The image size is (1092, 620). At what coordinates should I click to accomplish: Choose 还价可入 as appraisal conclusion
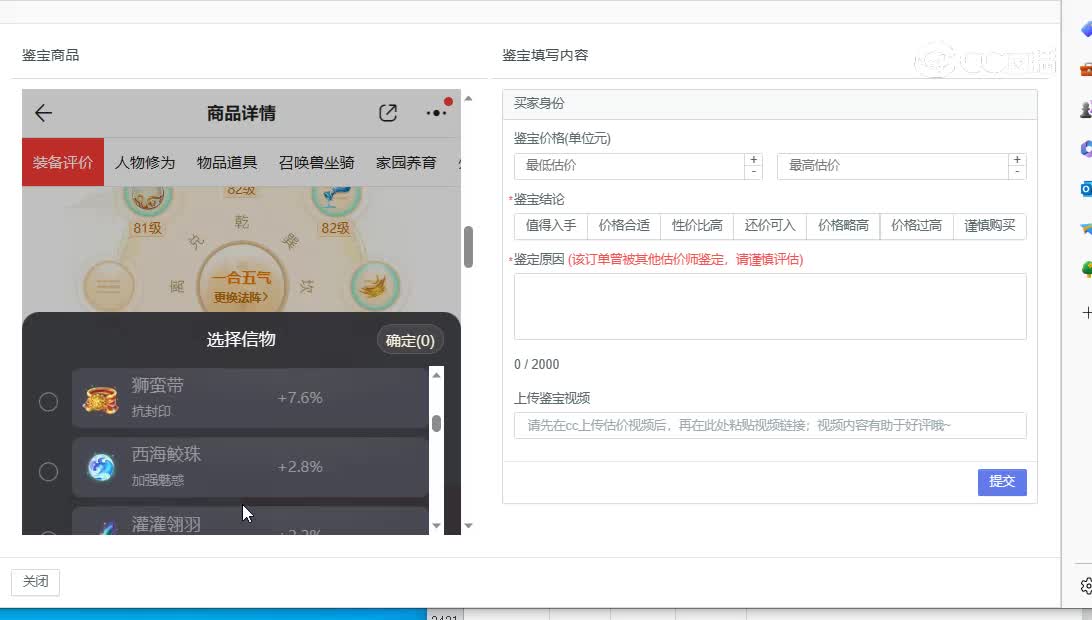coord(770,226)
